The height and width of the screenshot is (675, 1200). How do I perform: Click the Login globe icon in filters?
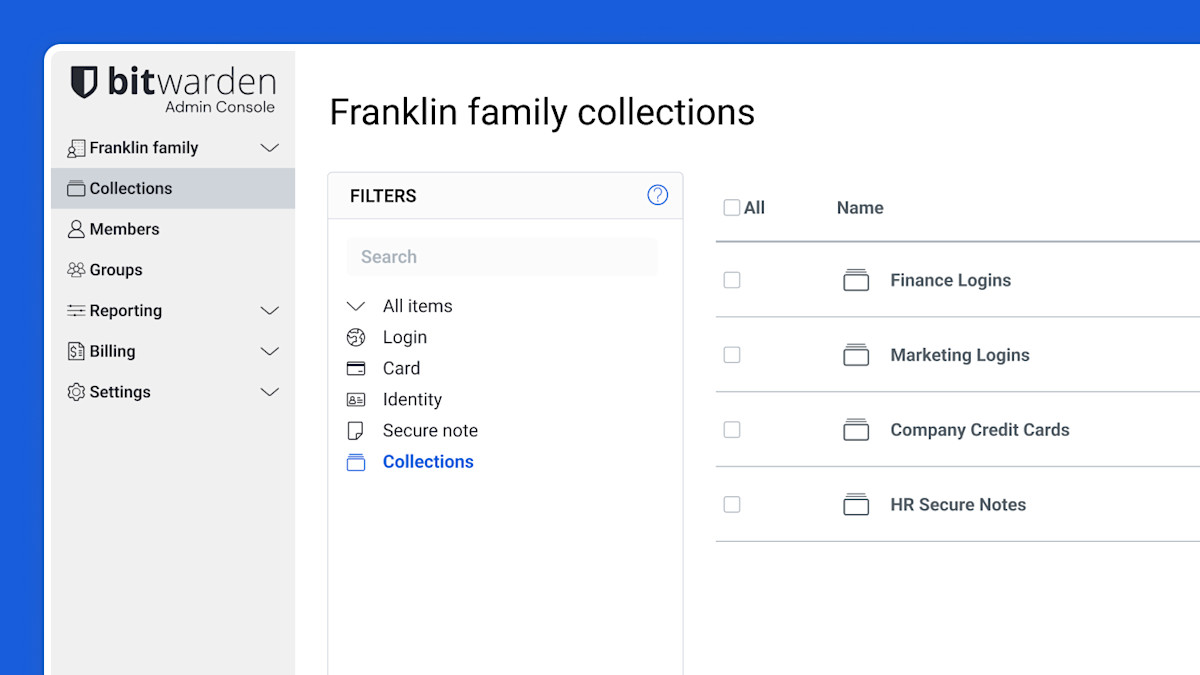point(356,337)
